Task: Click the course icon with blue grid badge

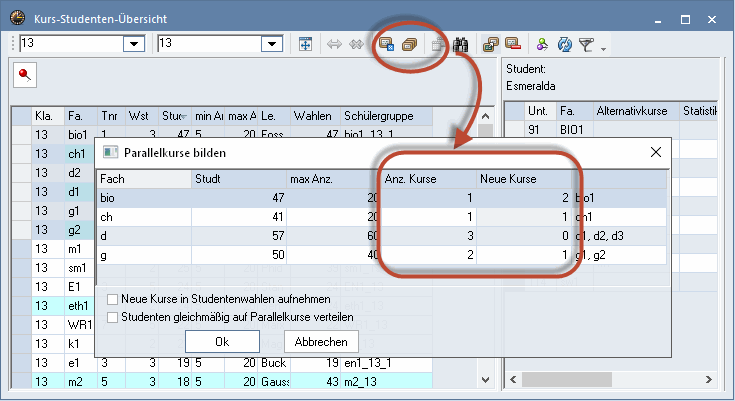Action: [x=386, y=45]
